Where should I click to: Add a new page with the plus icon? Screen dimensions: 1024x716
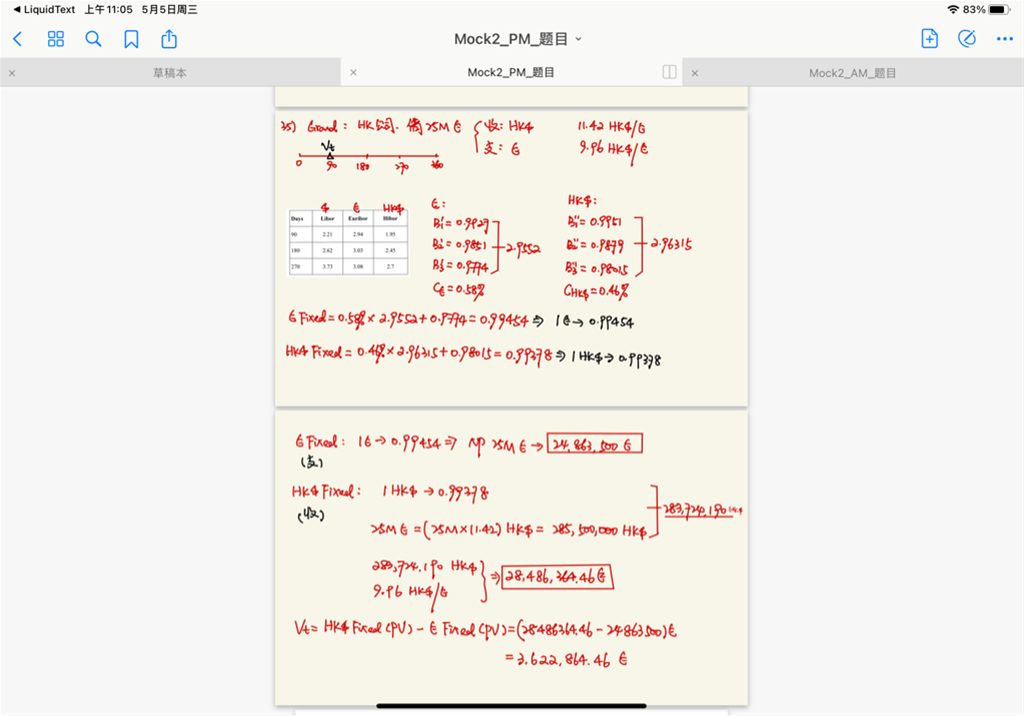[x=929, y=39]
